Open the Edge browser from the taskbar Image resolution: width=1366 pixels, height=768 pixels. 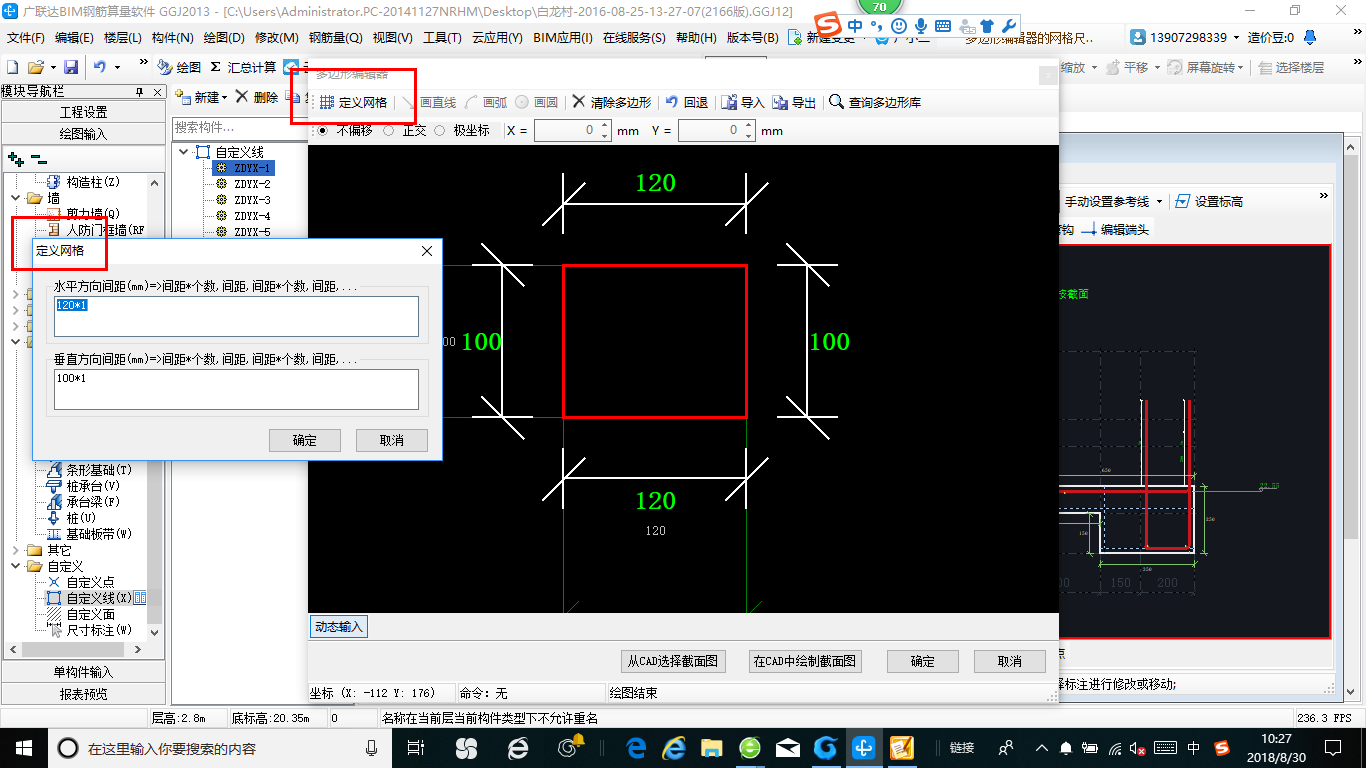638,747
